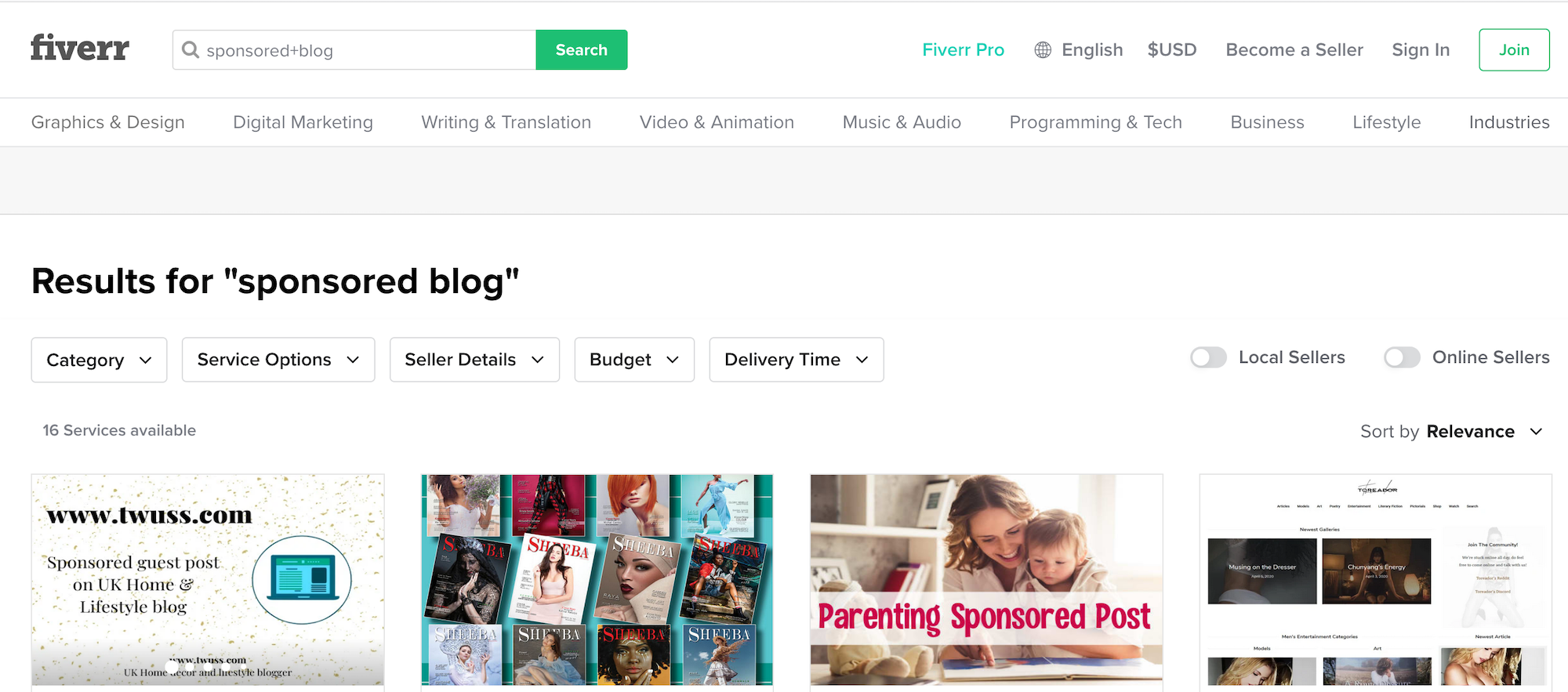
Task: Click the globe language icon
Action: [x=1043, y=50]
